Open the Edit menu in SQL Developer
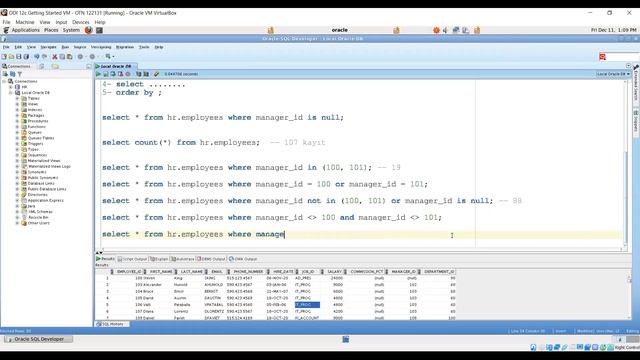This screenshot has width=640, height=360. (18, 47)
